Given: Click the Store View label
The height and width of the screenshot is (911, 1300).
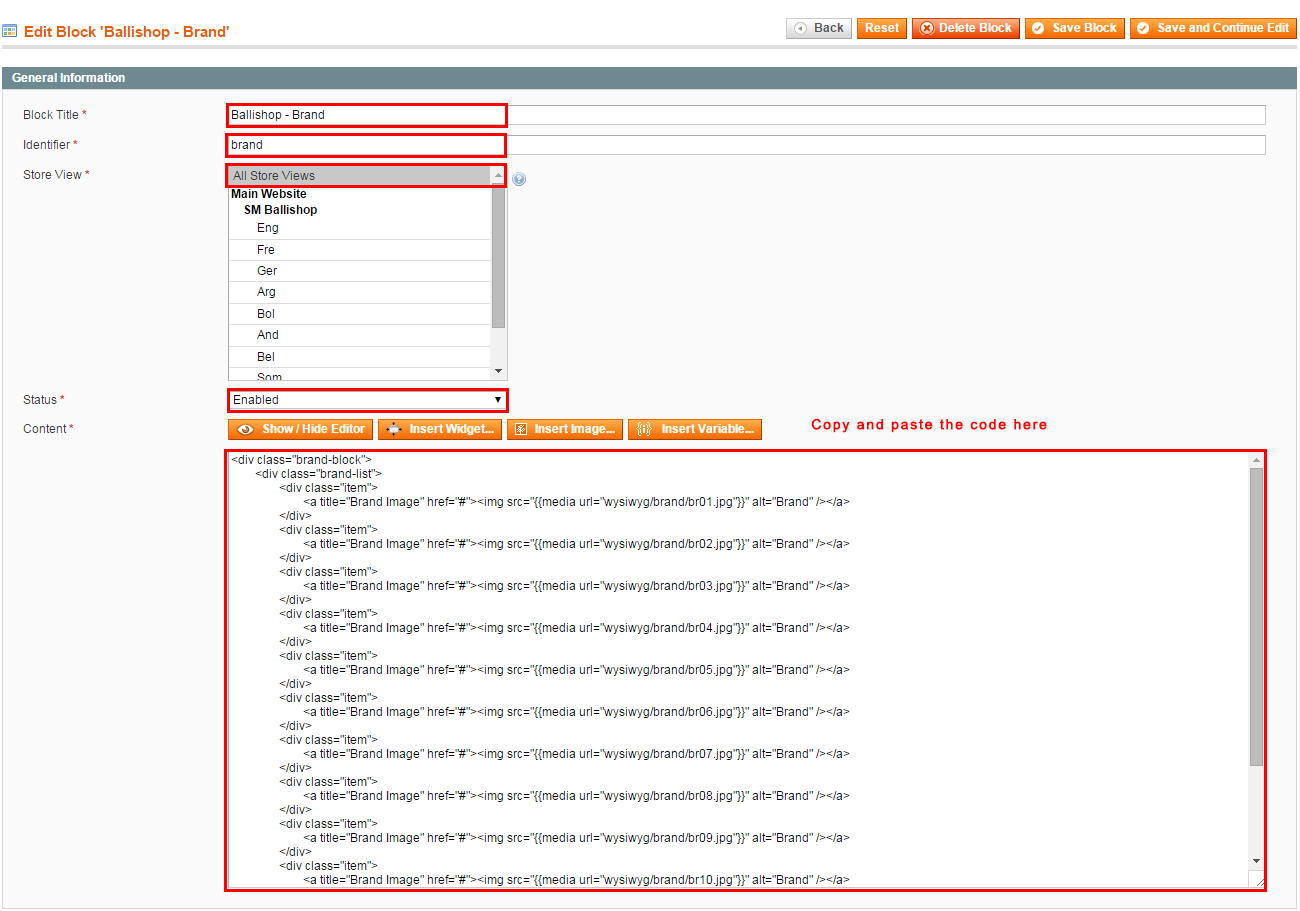Looking at the screenshot, I should tap(56, 175).
